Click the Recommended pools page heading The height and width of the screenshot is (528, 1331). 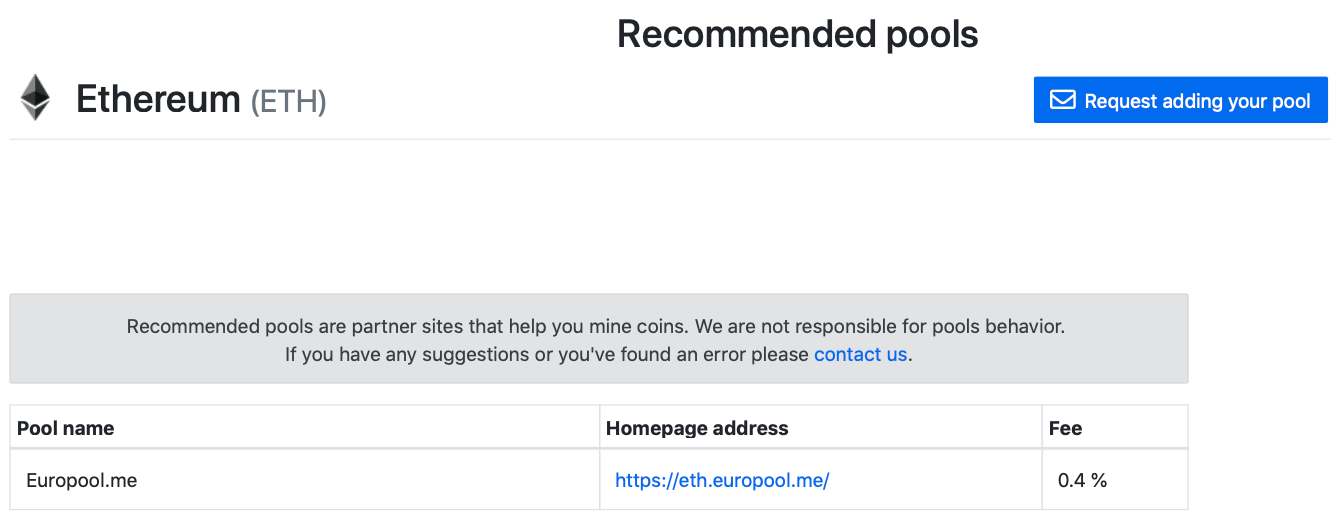click(797, 35)
